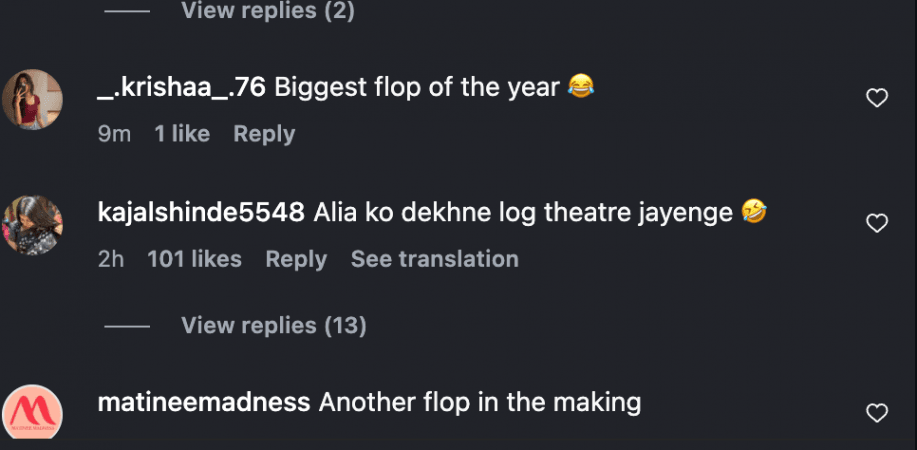Like the _.krishaa_.76 comment with heart
Viewport: 917px width, 450px height.
[x=876, y=98]
